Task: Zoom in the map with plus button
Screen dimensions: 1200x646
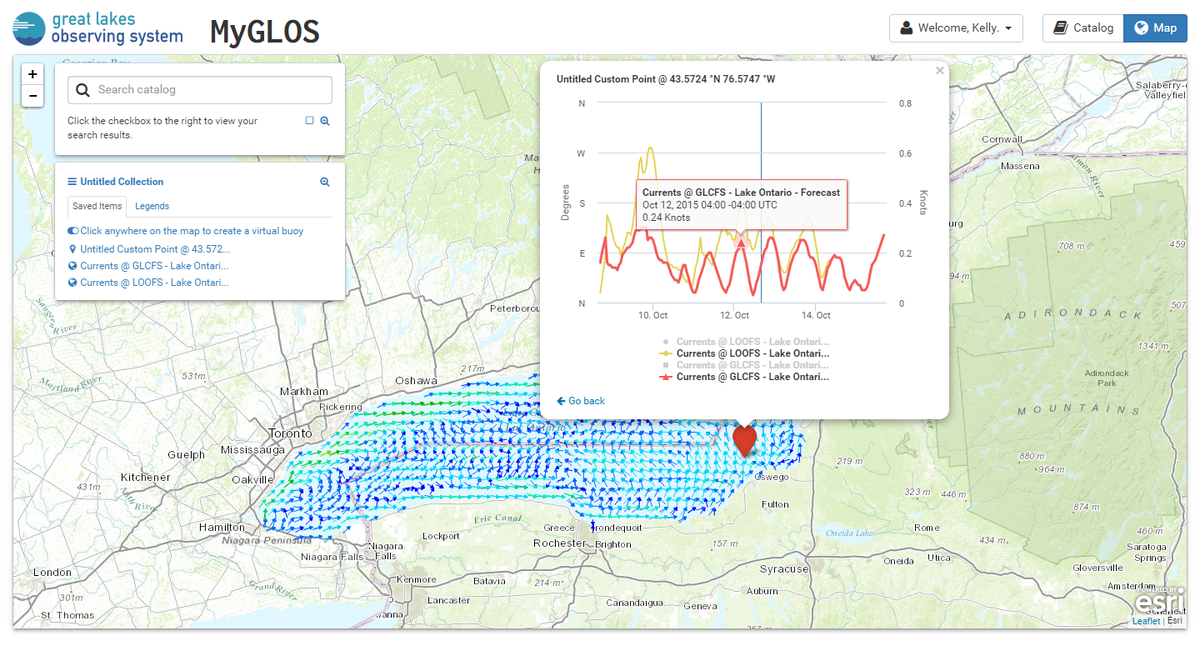Action: pos(33,74)
